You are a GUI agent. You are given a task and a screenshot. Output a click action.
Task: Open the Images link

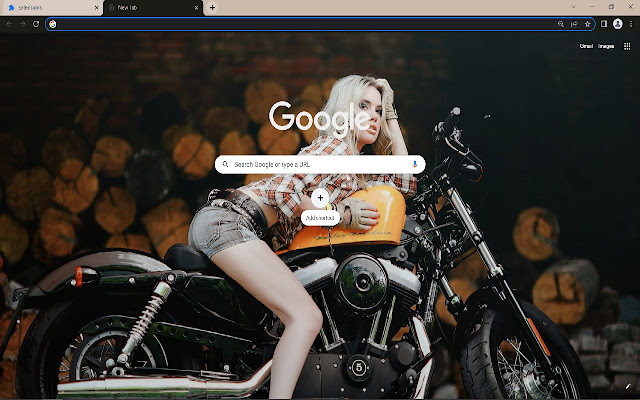(606, 46)
